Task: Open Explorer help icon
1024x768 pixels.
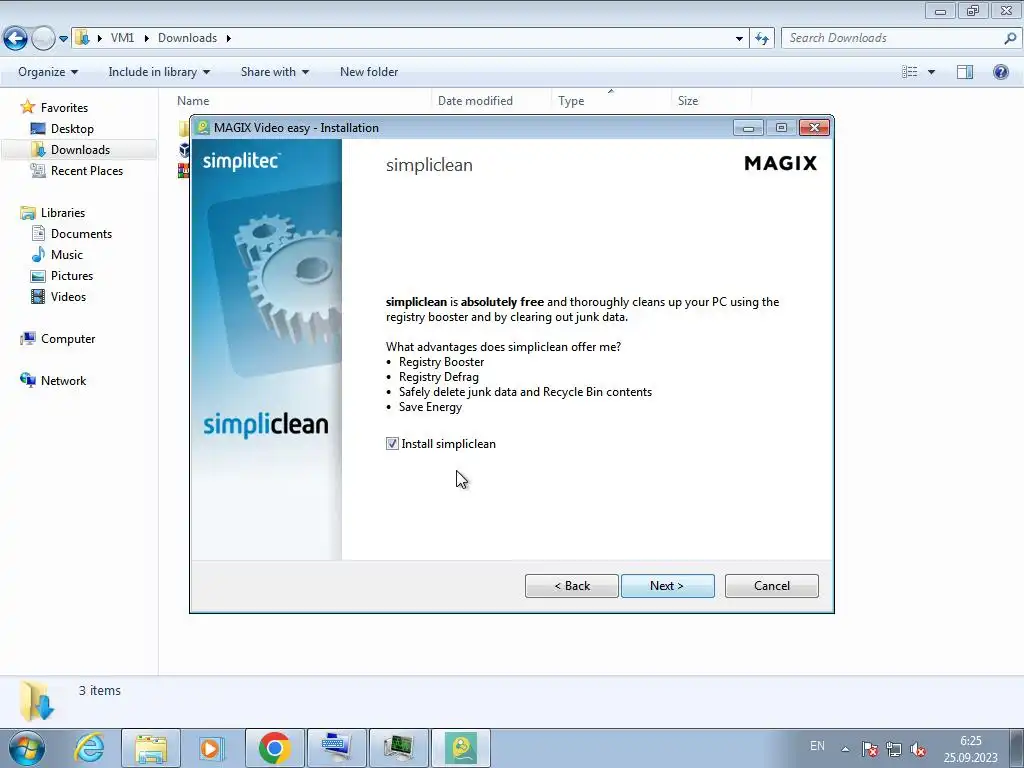Action: tap(1000, 72)
